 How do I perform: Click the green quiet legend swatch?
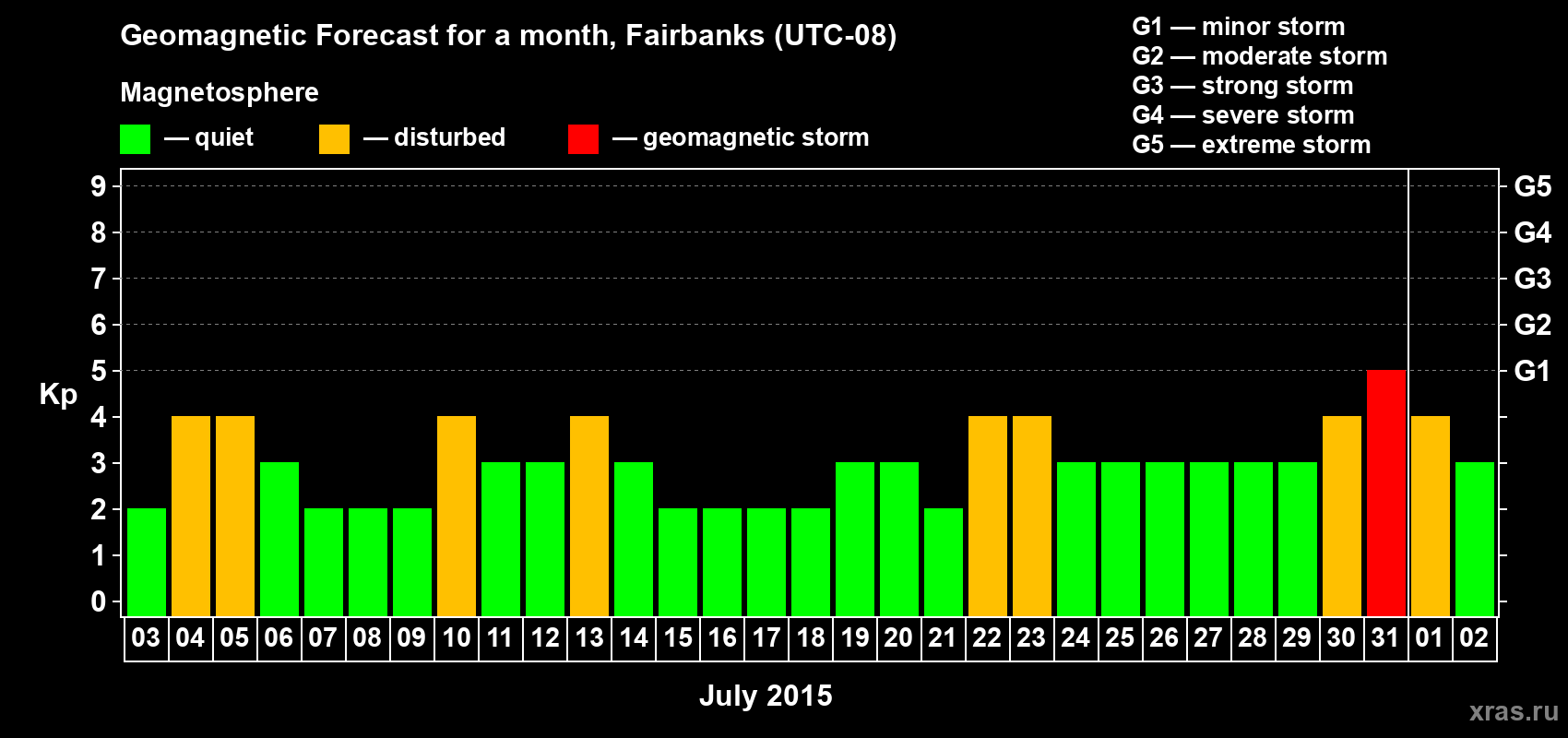[x=135, y=139]
